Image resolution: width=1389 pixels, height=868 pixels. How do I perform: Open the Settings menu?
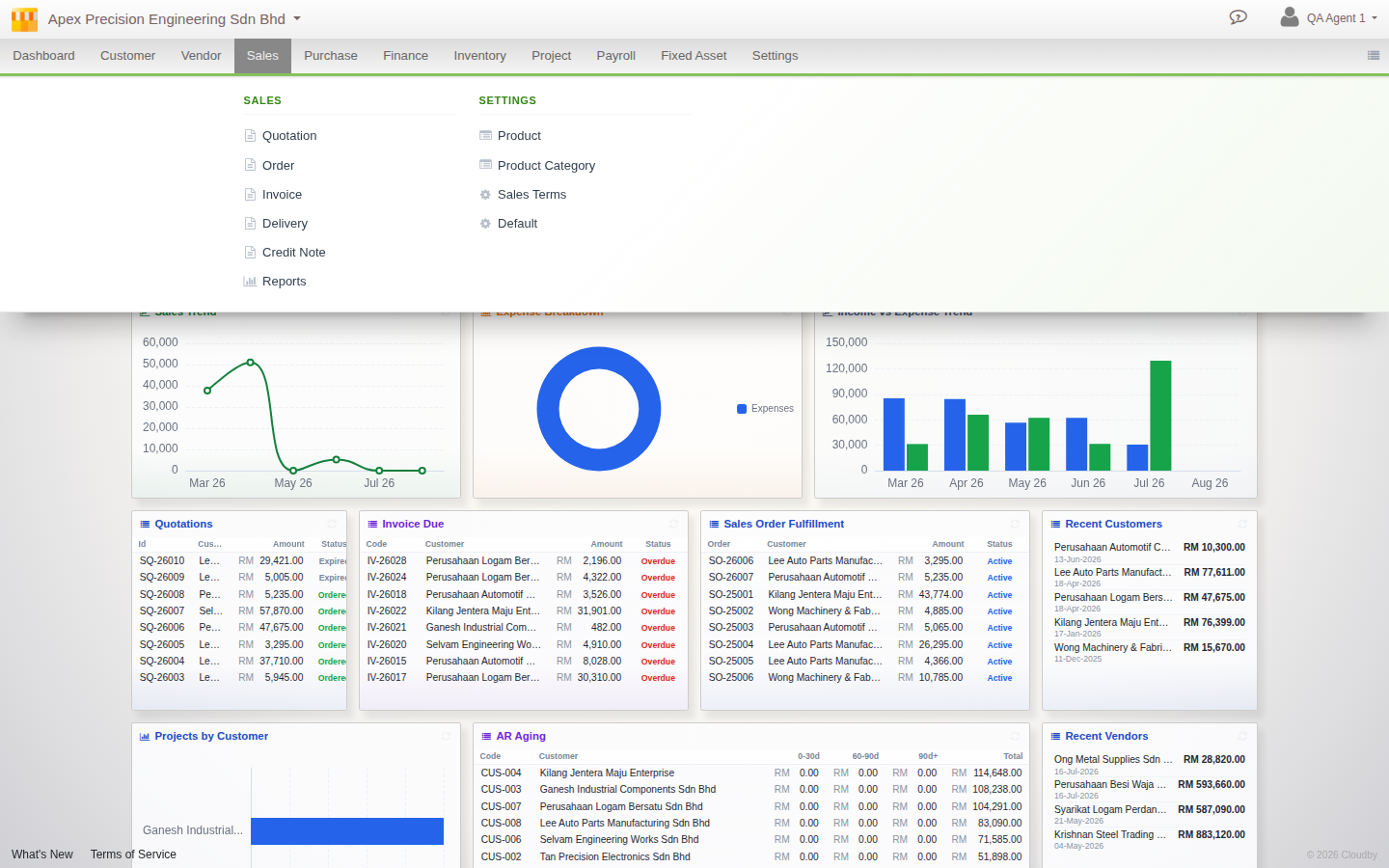[x=775, y=56]
